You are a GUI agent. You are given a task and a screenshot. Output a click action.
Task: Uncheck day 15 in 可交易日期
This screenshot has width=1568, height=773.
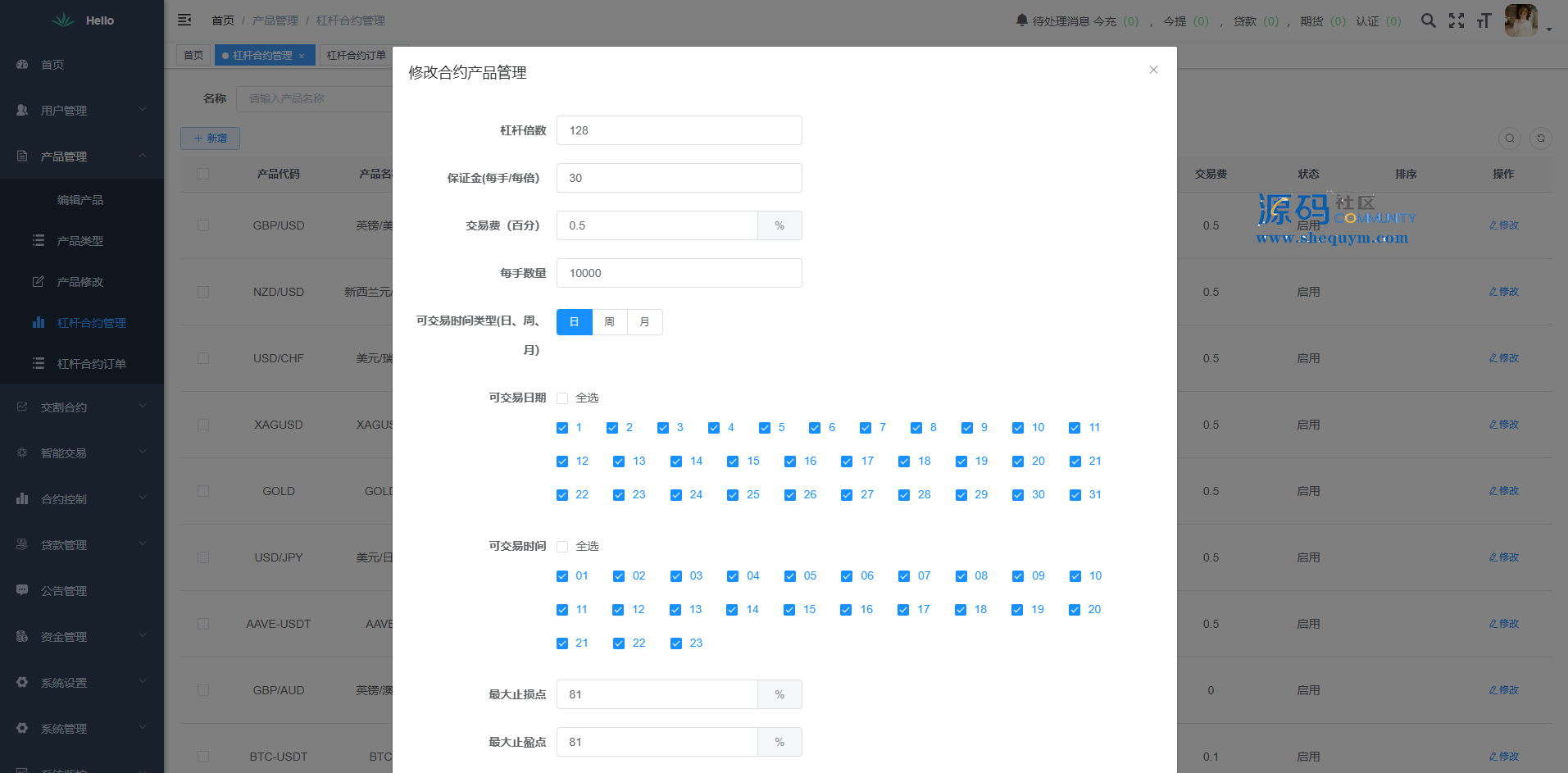[733, 462]
